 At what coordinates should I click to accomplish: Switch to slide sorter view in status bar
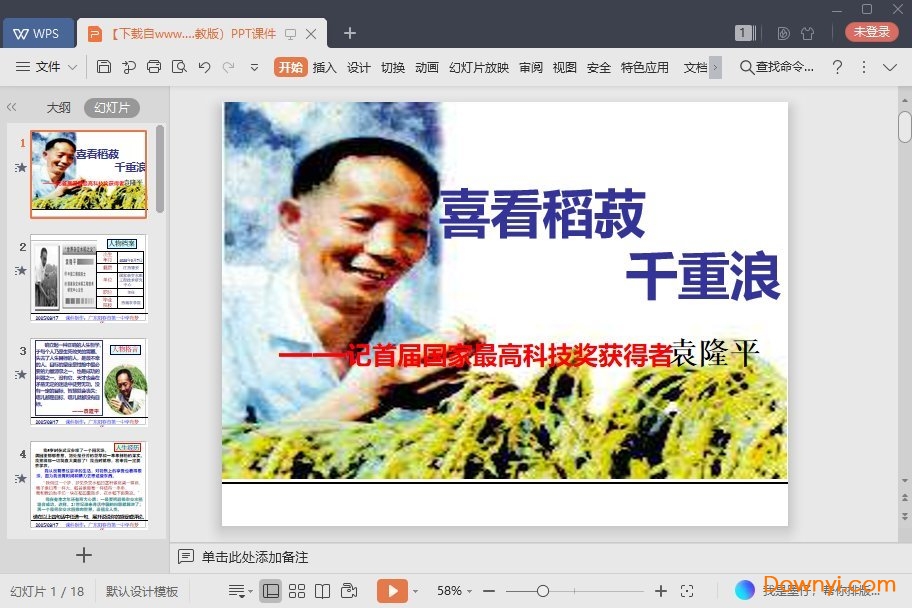coord(297,590)
